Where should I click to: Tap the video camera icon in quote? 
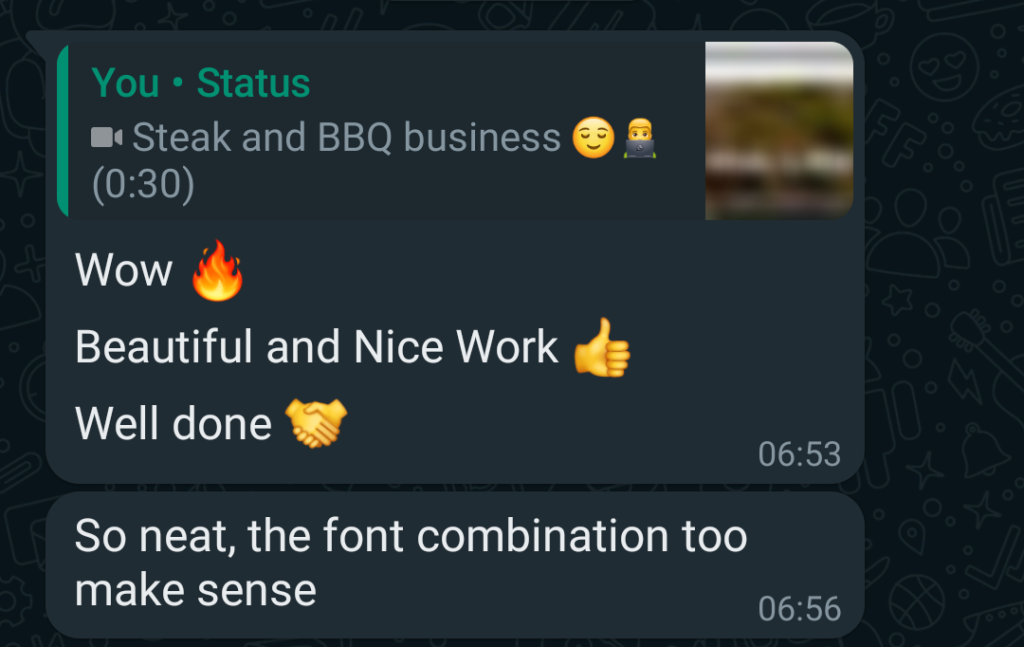[x=106, y=138]
